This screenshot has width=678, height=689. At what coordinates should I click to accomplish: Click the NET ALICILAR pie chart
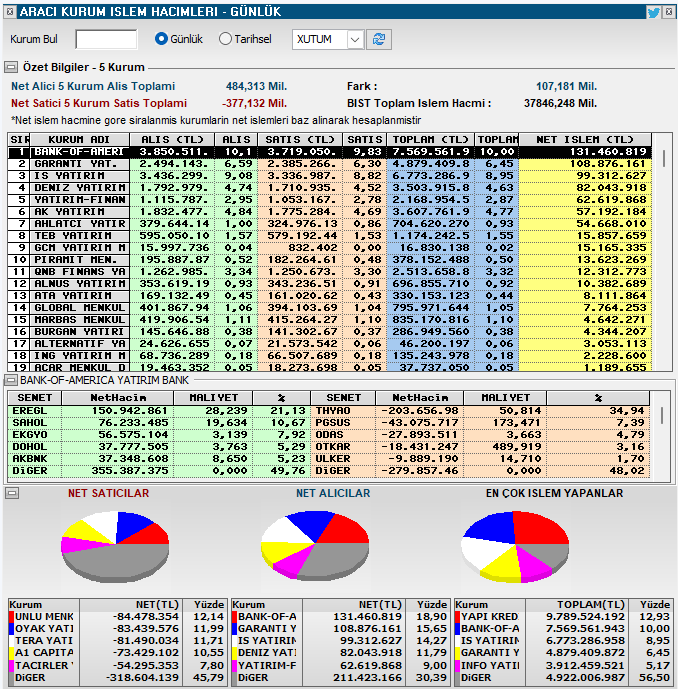(x=315, y=545)
